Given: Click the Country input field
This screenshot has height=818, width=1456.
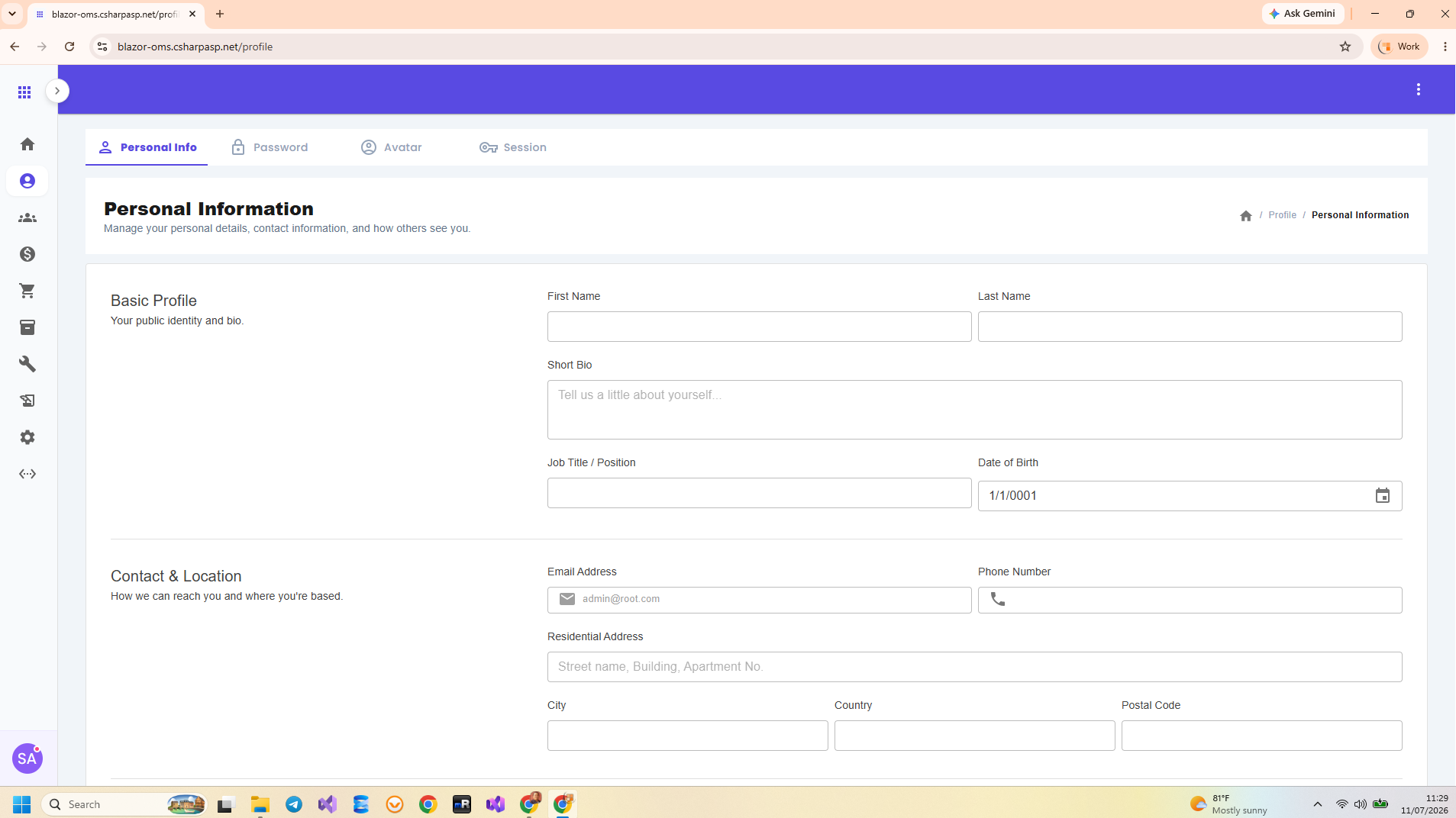Looking at the screenshot, I should click(x=974, y=736).
